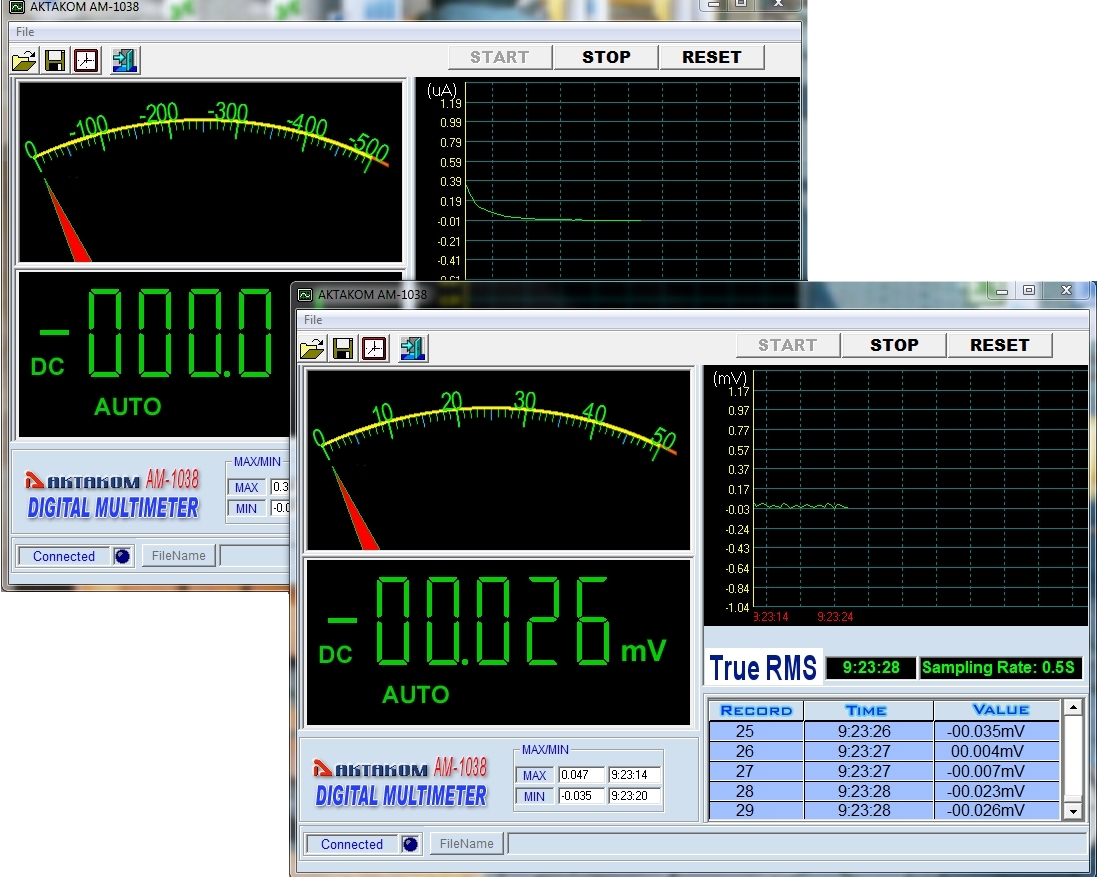Click connection indicator LED in back window

tap(122, 557)
